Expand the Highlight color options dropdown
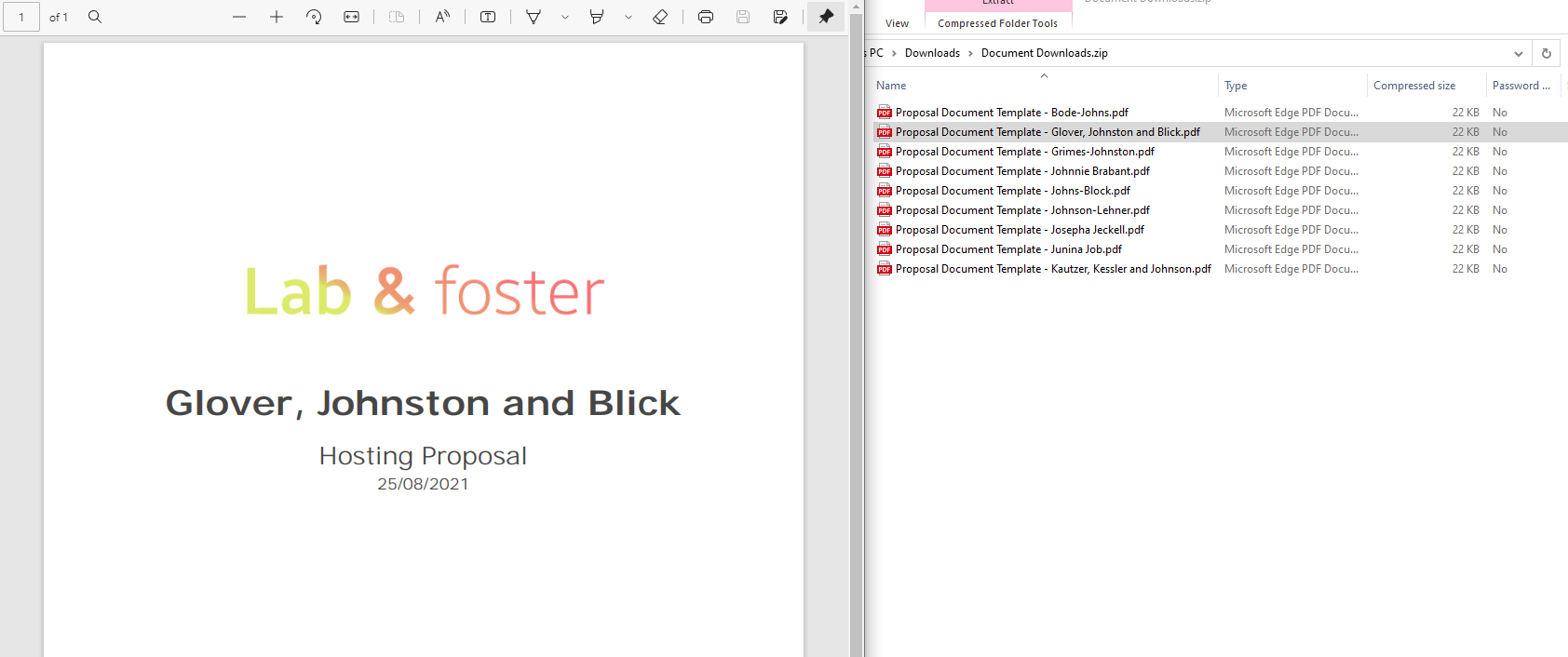The height and width of the screenshot is (657, 1568). 629,17
